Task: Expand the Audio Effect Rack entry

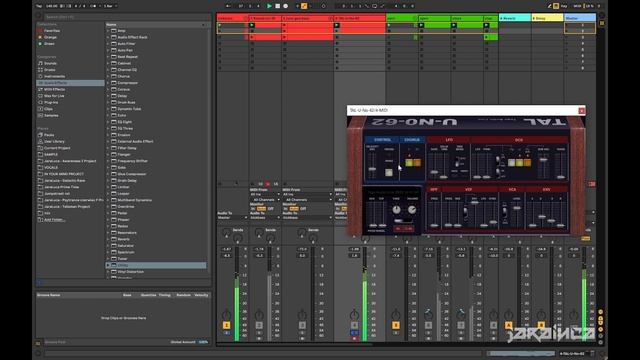Action: 108,37
